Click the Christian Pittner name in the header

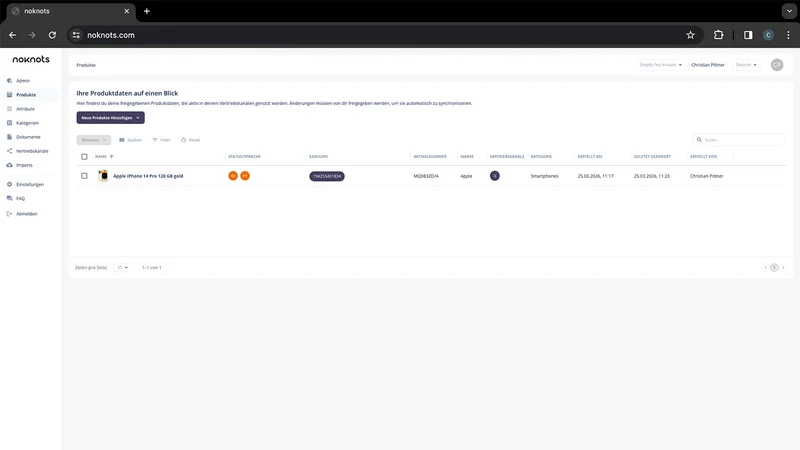(x=708, y=65)
